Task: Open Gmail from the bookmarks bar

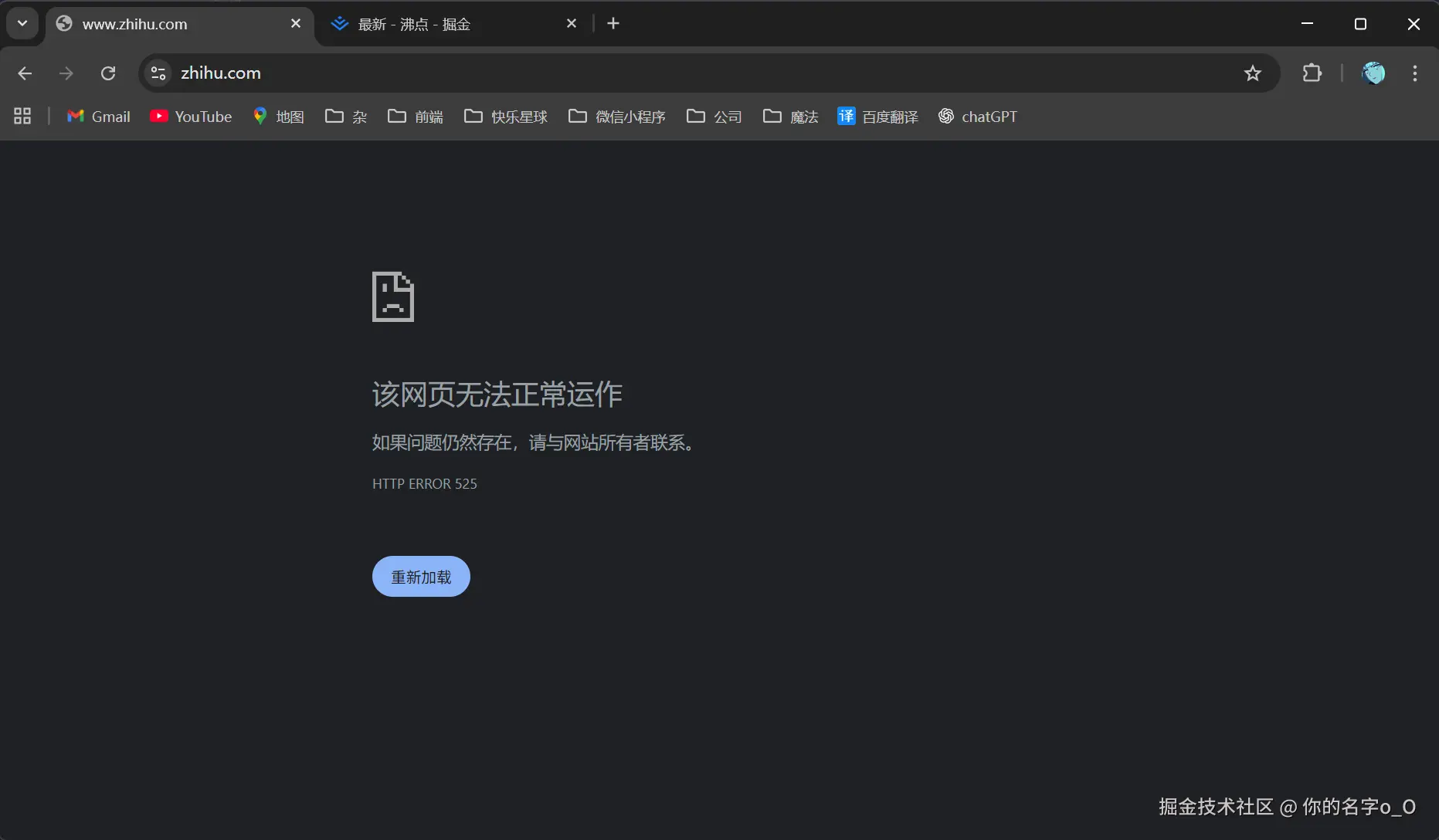Action: 97,117
